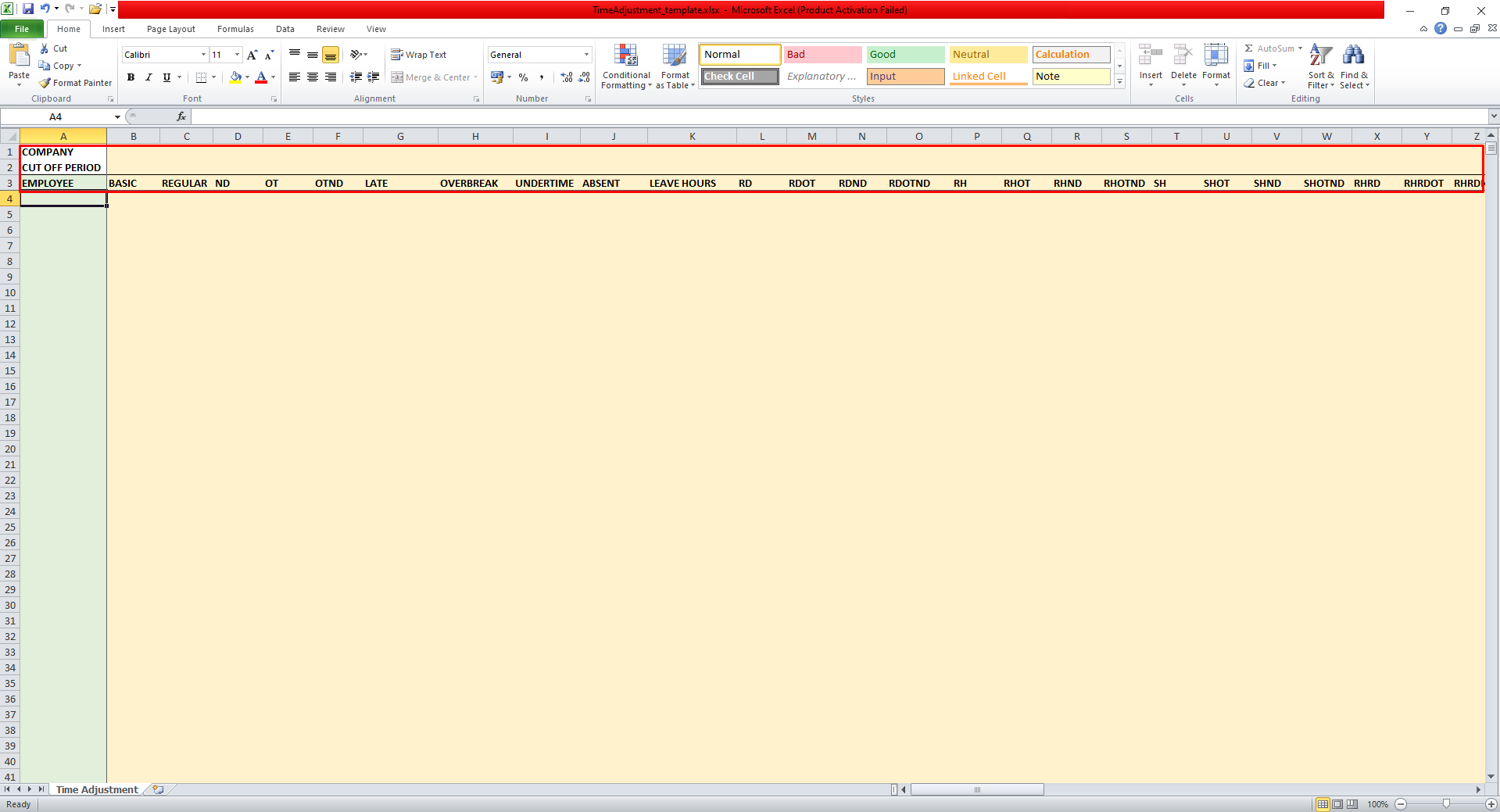Open Find & Select binoculars menu
The image size is (1500, 812).
pyautogui.click(x=1354, y=67)
